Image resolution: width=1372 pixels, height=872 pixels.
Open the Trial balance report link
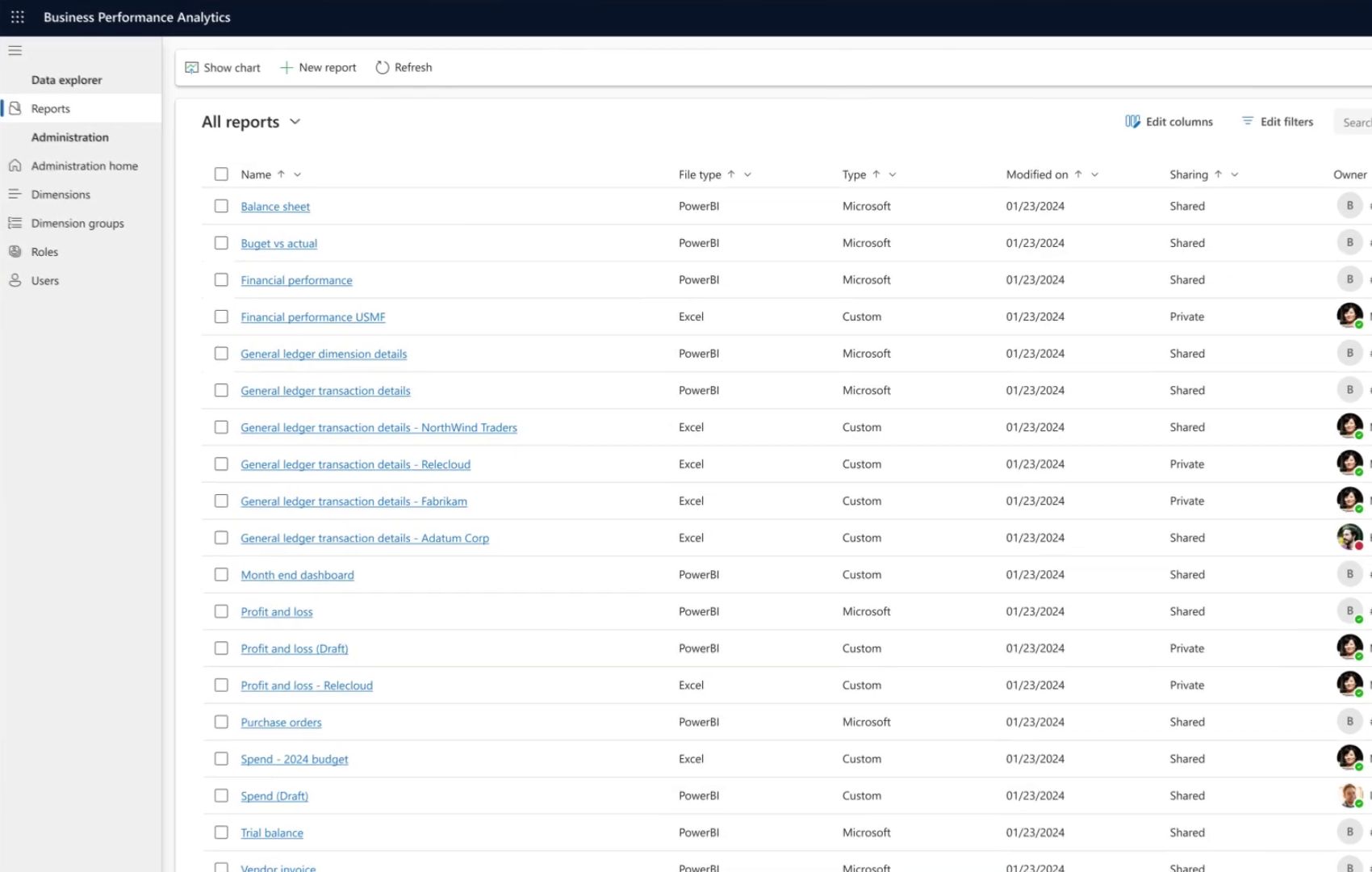(272, 833)
